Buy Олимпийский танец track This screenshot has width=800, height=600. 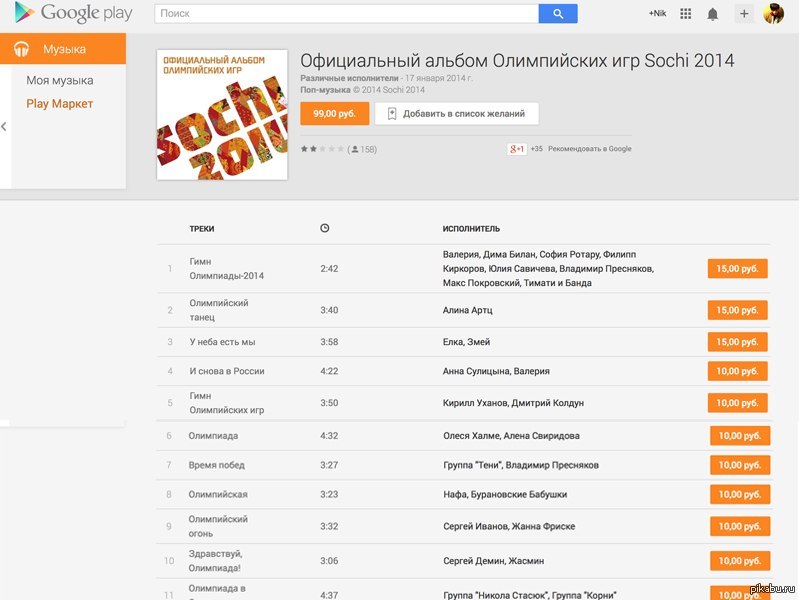(x=737, y=310)
